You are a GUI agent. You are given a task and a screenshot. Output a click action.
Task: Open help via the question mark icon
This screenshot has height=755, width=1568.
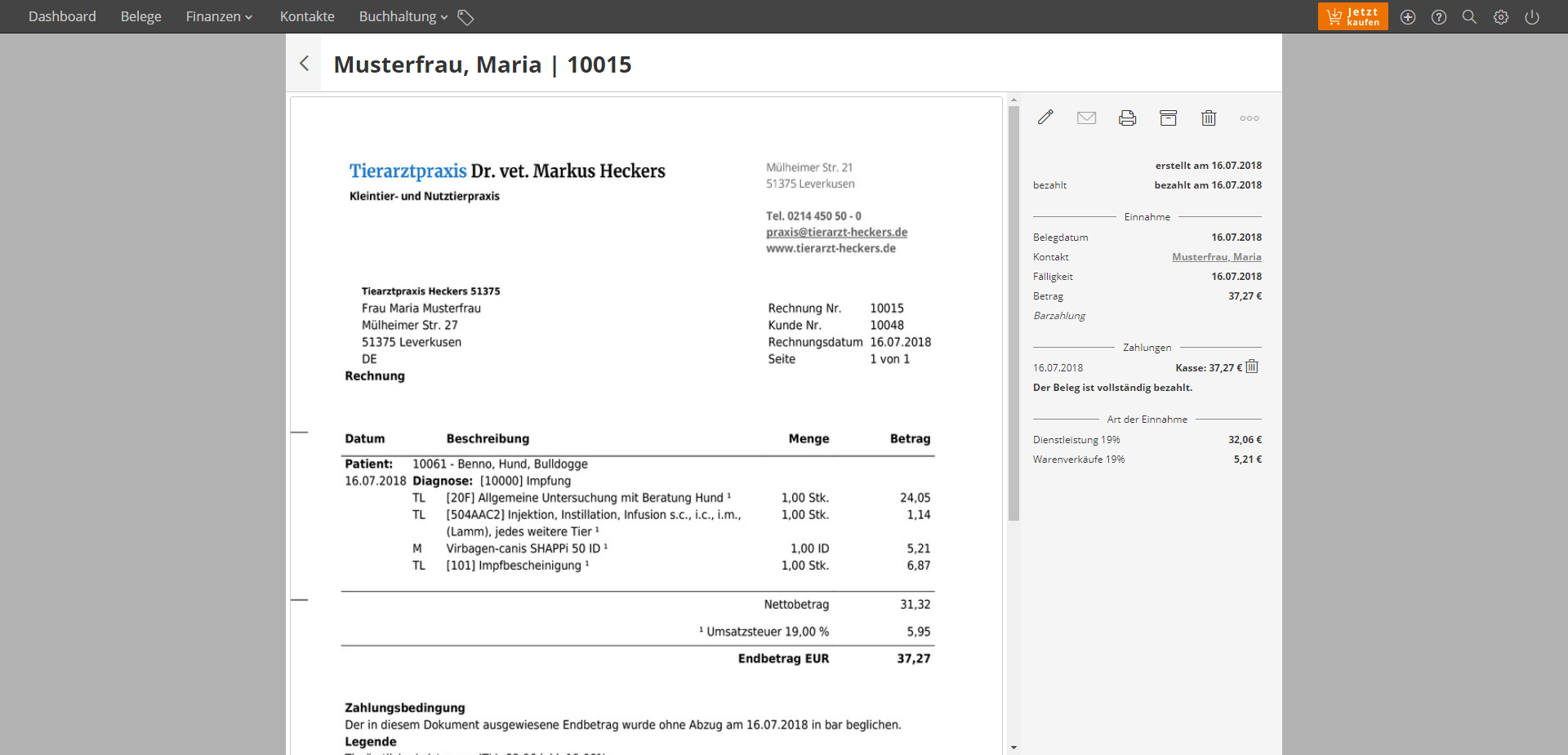pos(1439,17)
